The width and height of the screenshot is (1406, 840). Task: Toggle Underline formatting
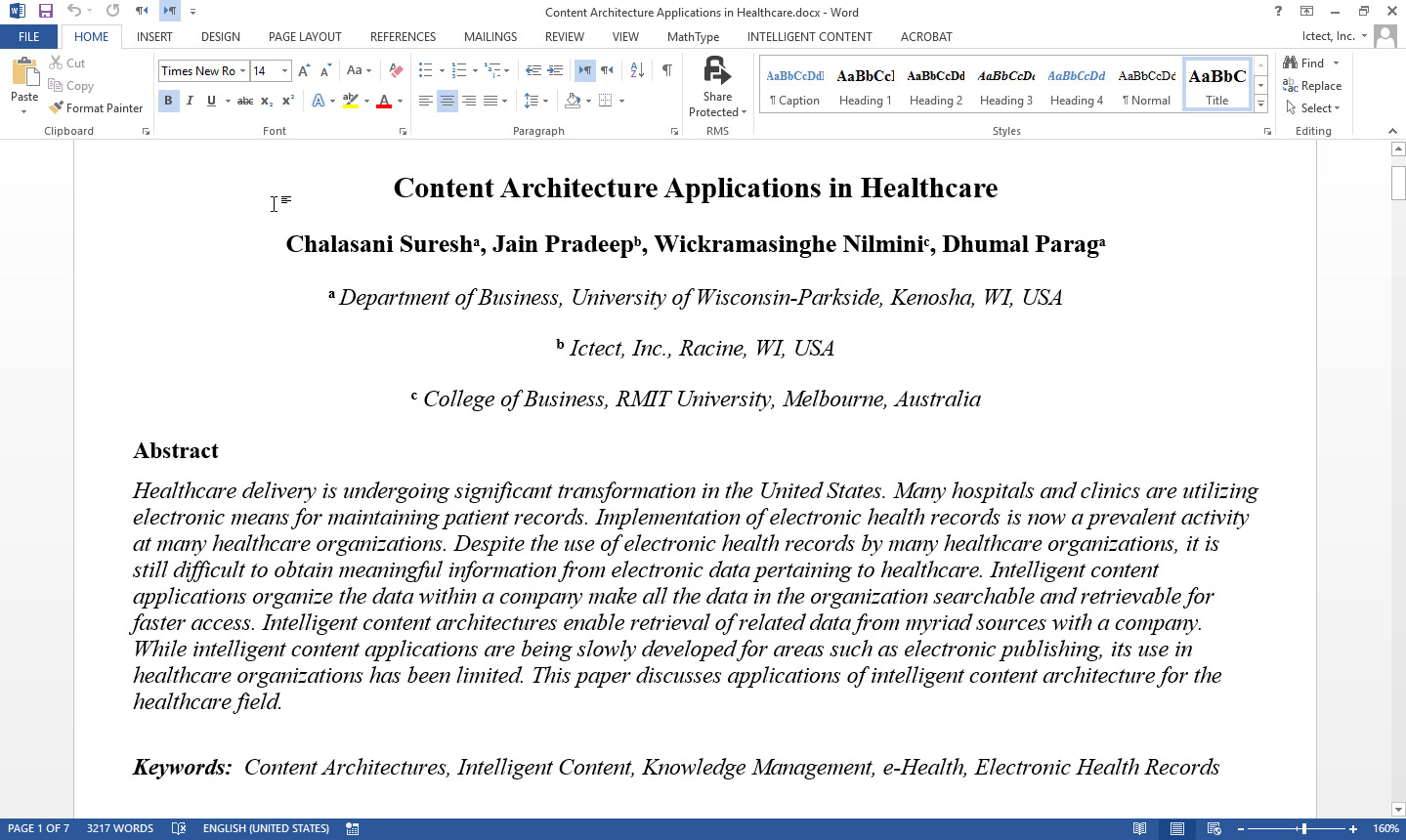tap(211, 101)
